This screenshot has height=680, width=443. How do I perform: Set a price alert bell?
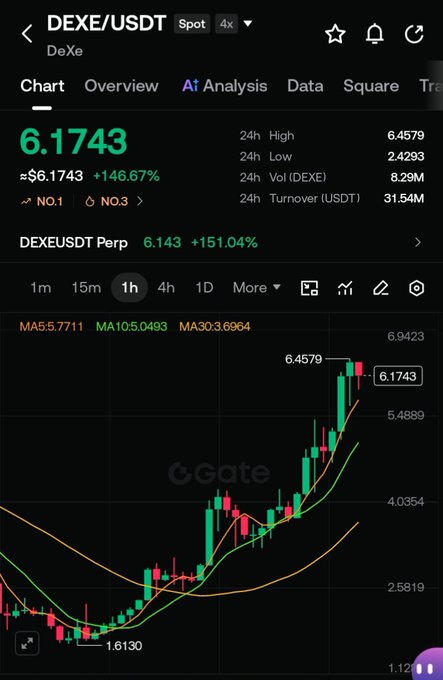click(375, 34)
